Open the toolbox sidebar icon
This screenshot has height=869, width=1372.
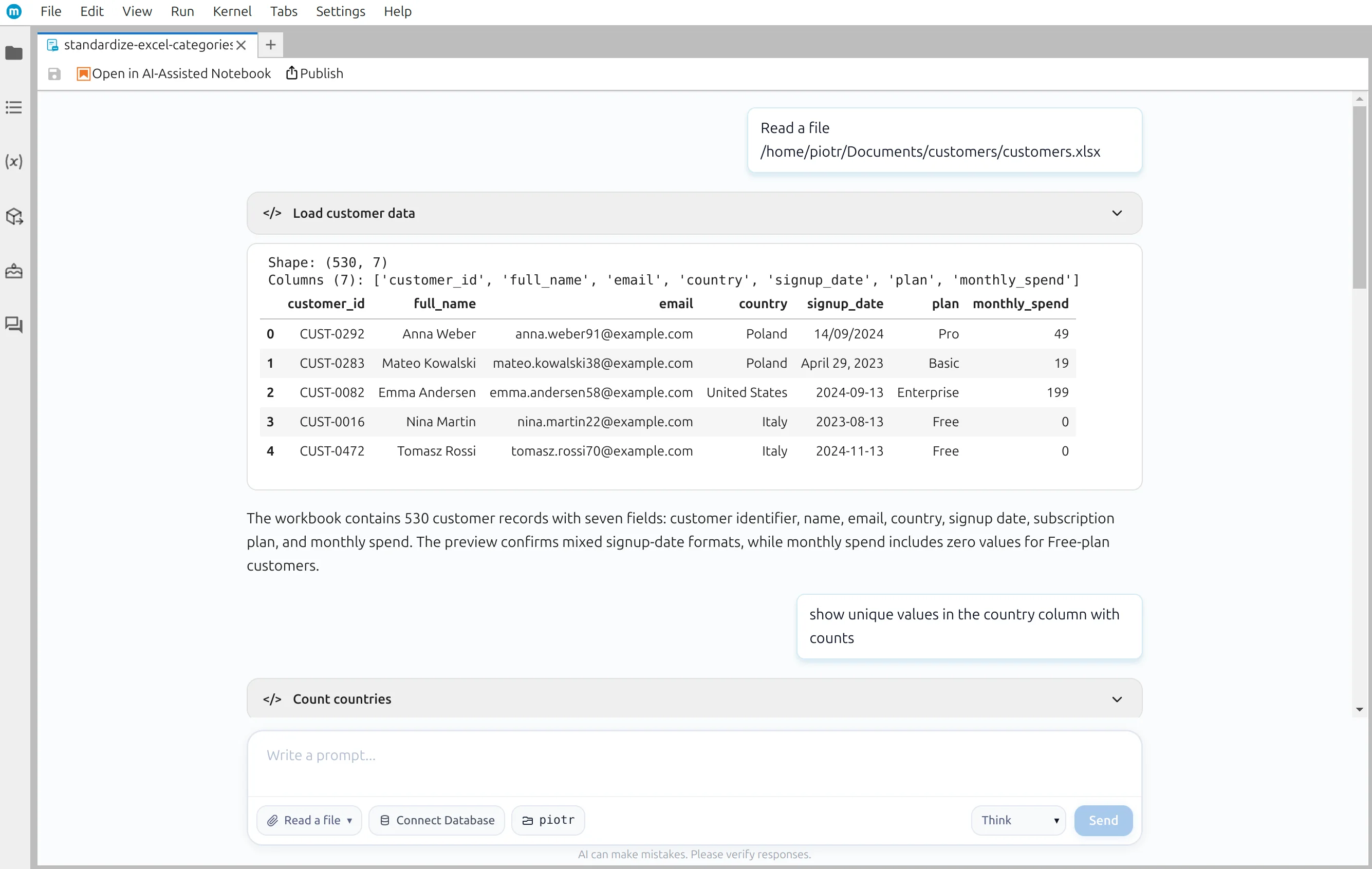pos(14,271)
